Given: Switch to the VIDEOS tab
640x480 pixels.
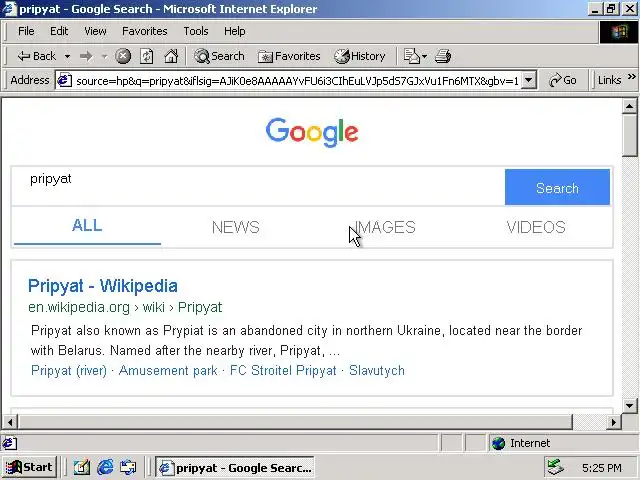Looking at the screenshot, I should tap(536, 227).
